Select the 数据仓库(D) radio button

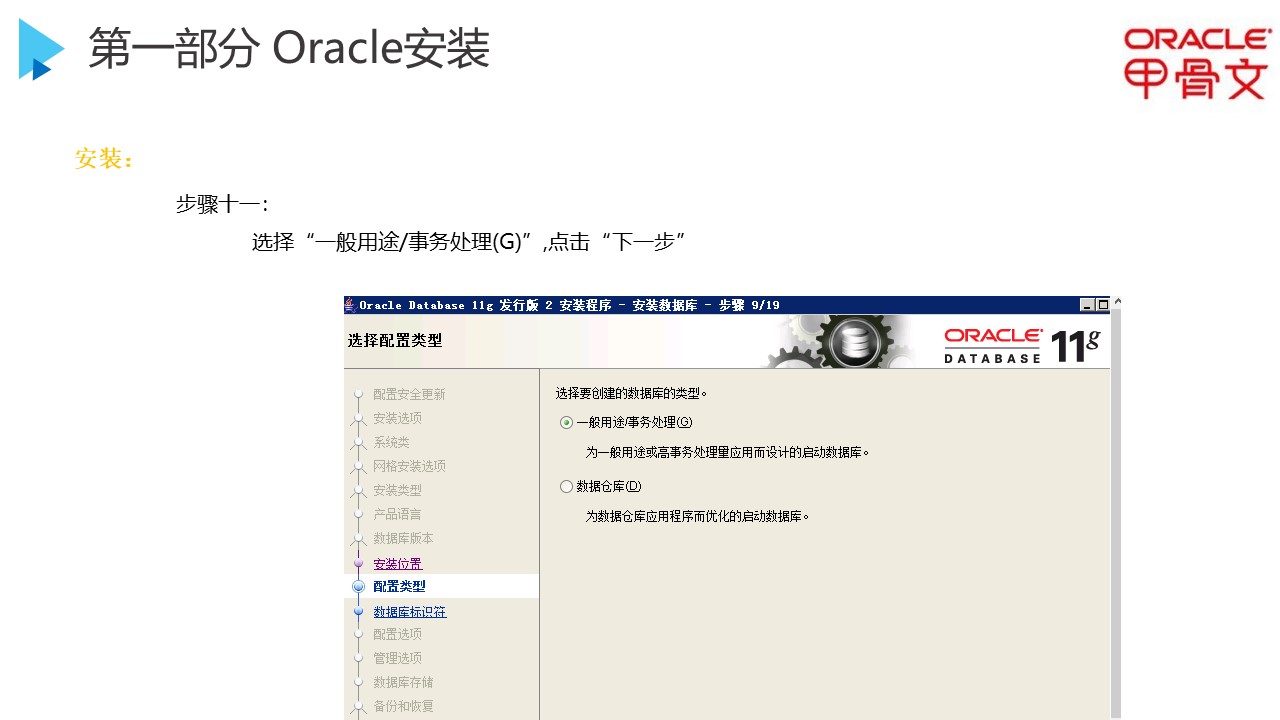coord(567,487)
